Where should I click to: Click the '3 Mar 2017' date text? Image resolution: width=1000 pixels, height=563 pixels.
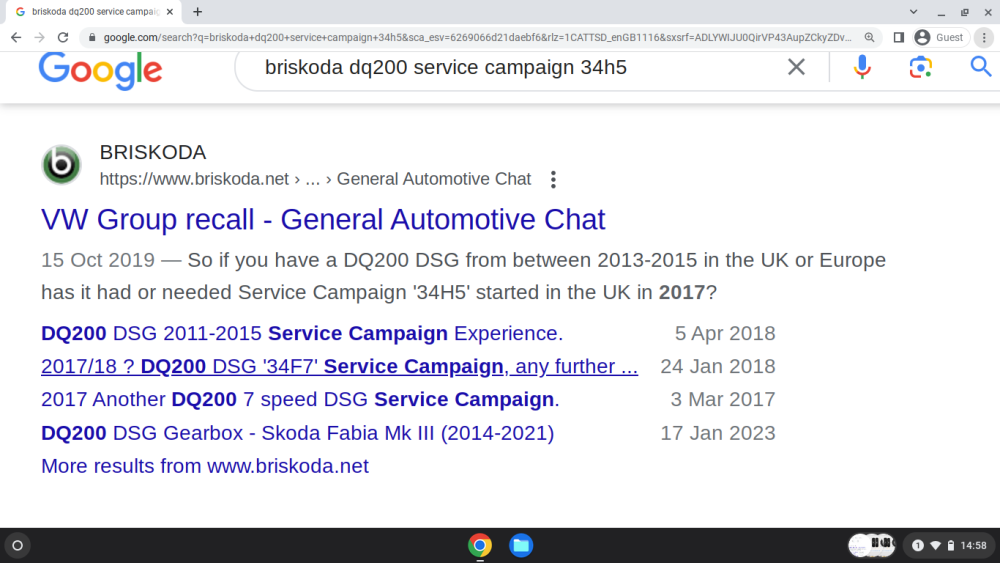pyautogui.click(x=723, y=400)
